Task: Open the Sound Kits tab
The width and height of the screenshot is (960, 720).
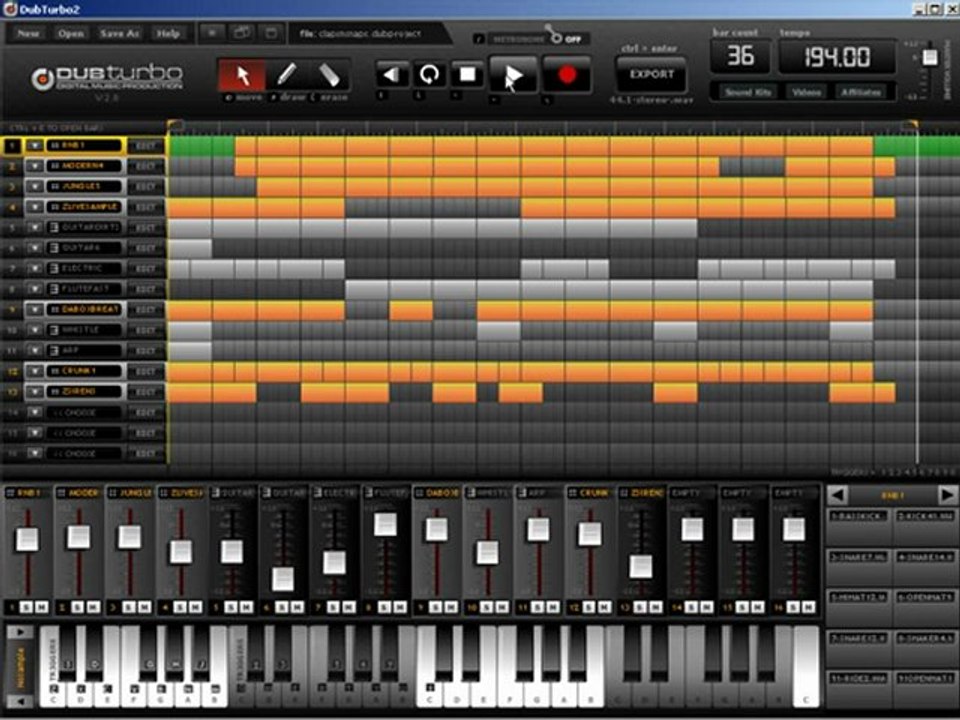Action: 748,92
